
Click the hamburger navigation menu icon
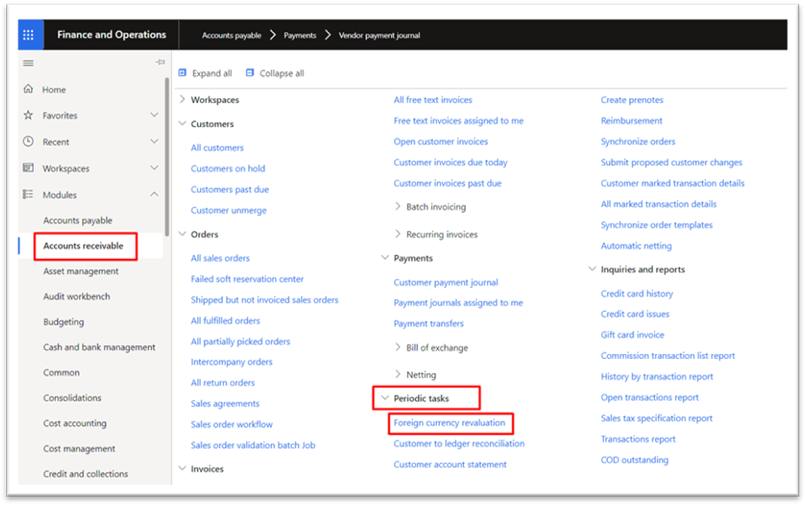[x=28, y=63]
